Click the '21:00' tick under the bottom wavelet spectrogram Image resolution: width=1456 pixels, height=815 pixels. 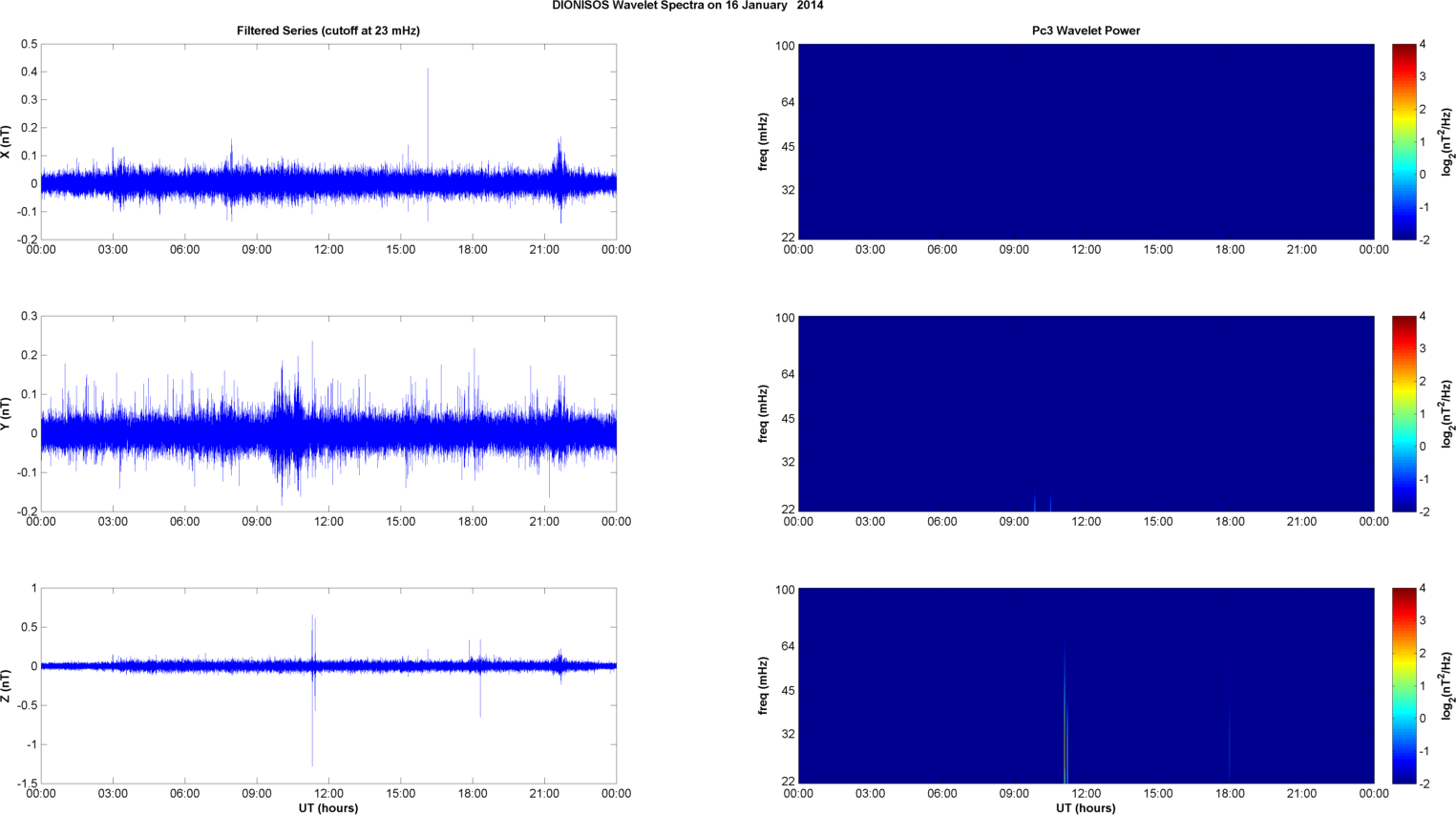(1301, 793)
